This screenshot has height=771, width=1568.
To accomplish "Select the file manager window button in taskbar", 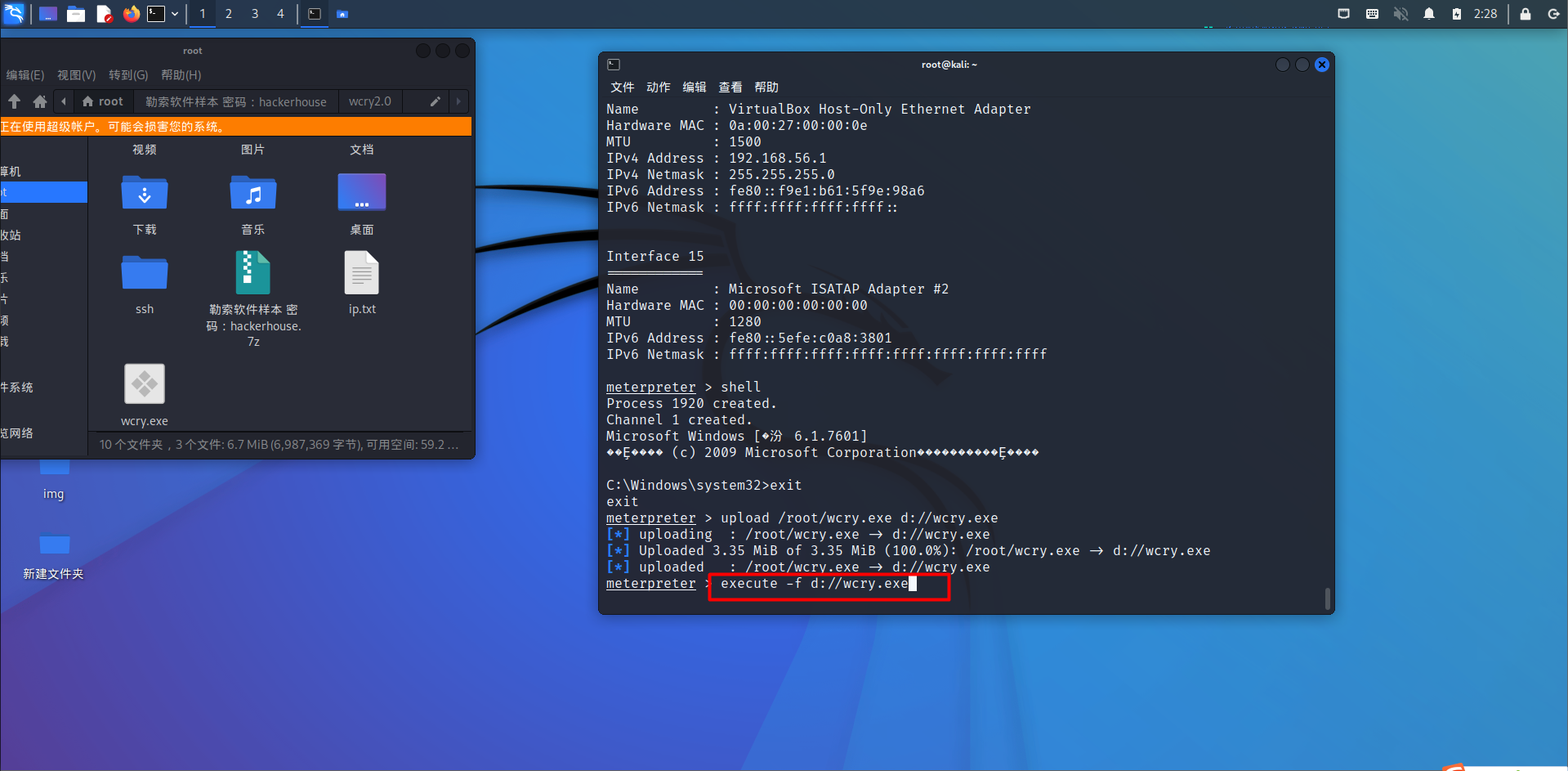I will 342,14.
